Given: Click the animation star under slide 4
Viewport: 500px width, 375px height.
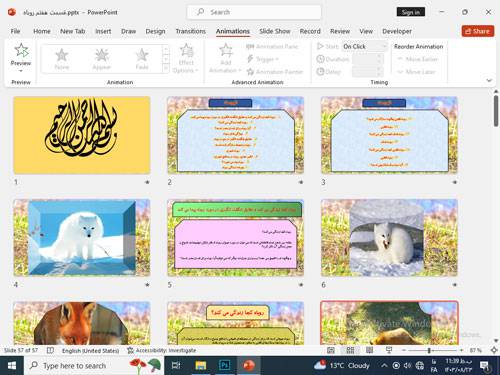Looking at the screenshot, I should point(147,285).
